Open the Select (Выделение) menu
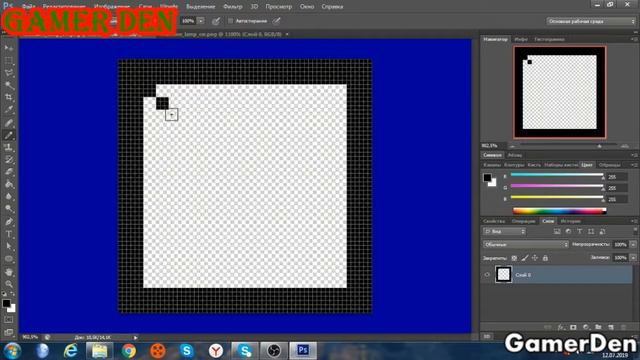This screenshot has width=640, height=360. [x=200, y=7]
